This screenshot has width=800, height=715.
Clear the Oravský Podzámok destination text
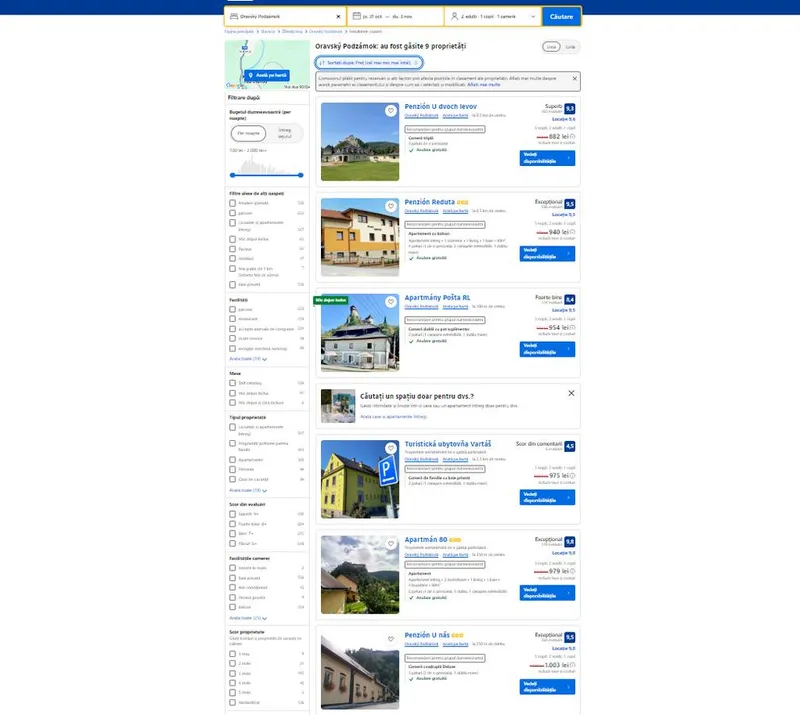(337, 17)
